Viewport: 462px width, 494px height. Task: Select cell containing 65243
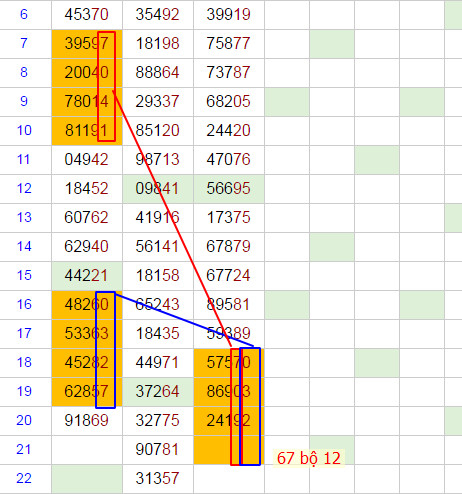pyautogui.click(x=158, y=305)
